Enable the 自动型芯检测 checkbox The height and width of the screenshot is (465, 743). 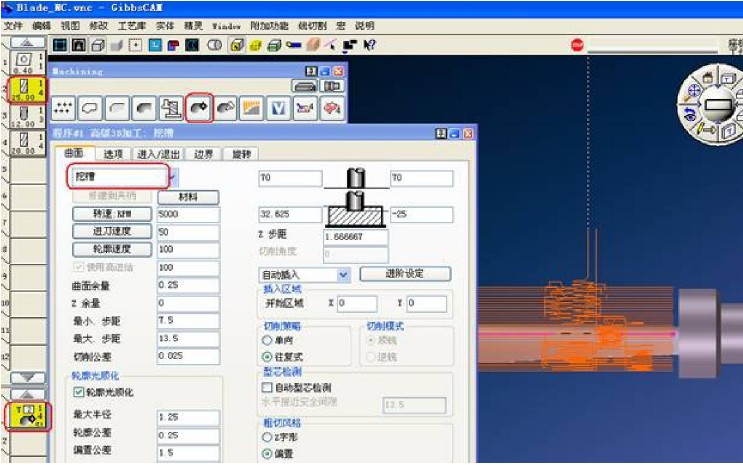pos(266,386)
